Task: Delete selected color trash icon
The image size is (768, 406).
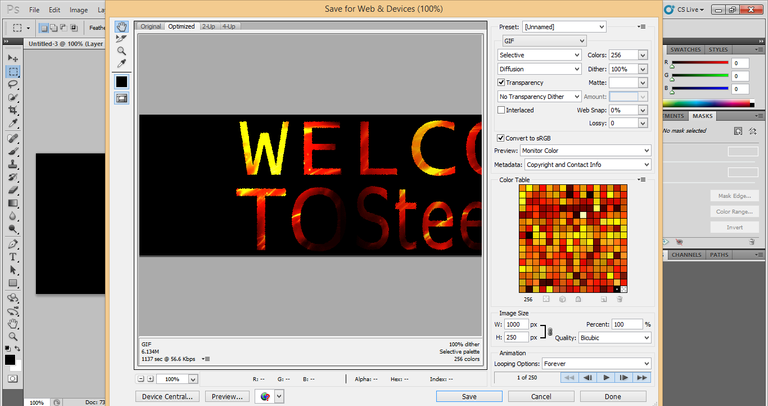Action: (x=620, y=299)
